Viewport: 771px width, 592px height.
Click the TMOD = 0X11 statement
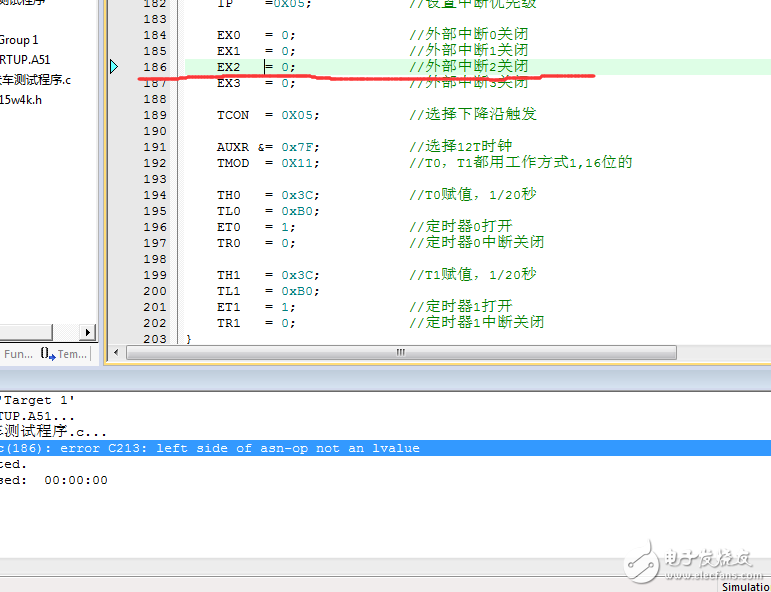268,163
